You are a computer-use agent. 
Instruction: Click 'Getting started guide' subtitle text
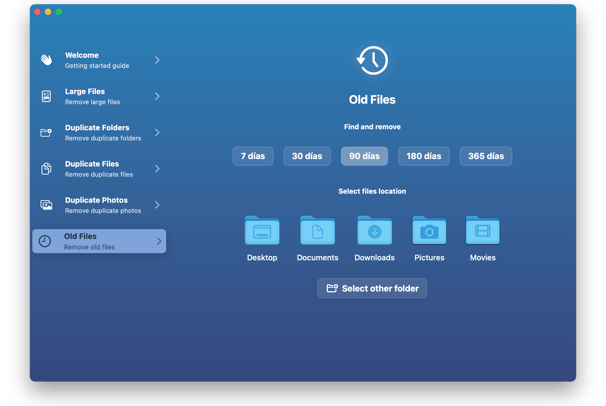coord(97,66)
